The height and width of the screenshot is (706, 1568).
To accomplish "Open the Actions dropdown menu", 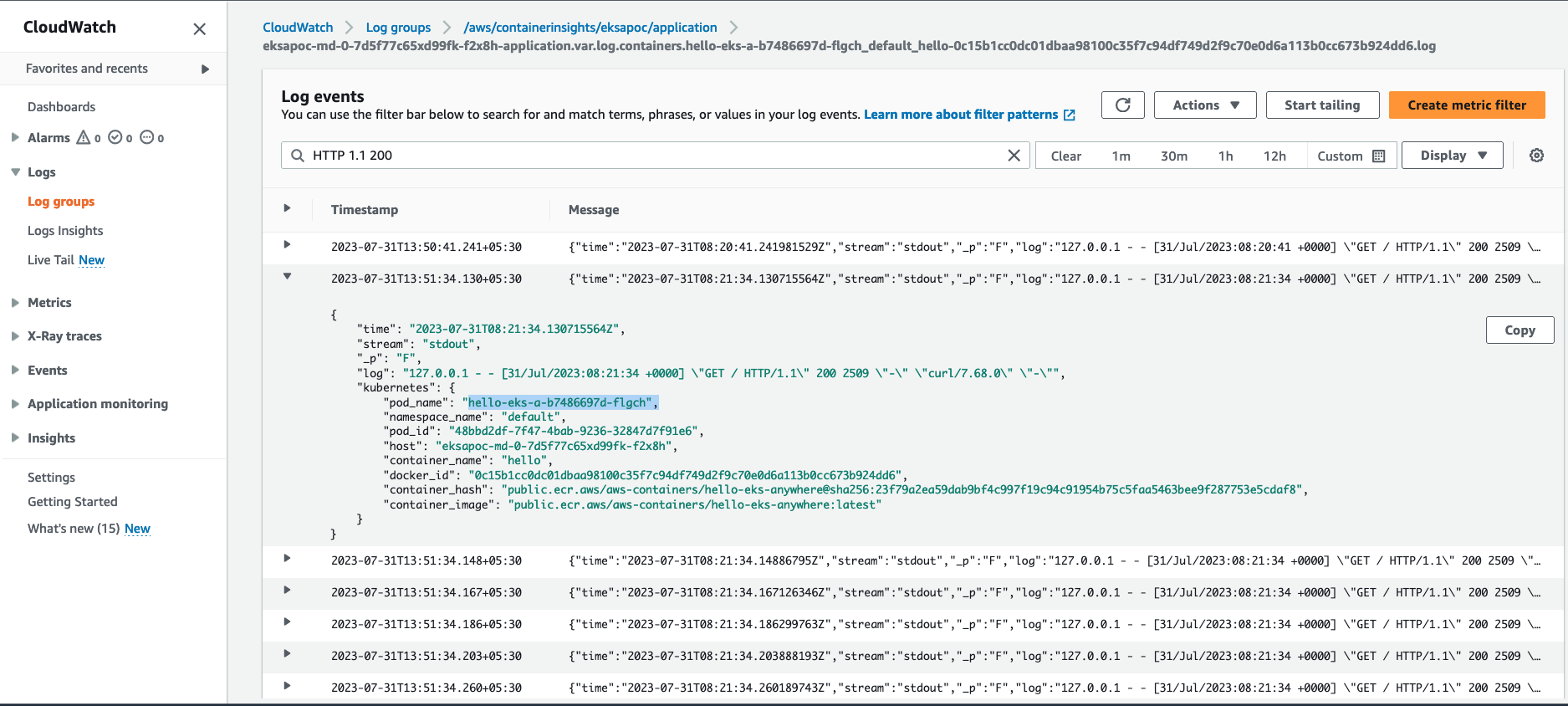I will [x=1206, y=105].
